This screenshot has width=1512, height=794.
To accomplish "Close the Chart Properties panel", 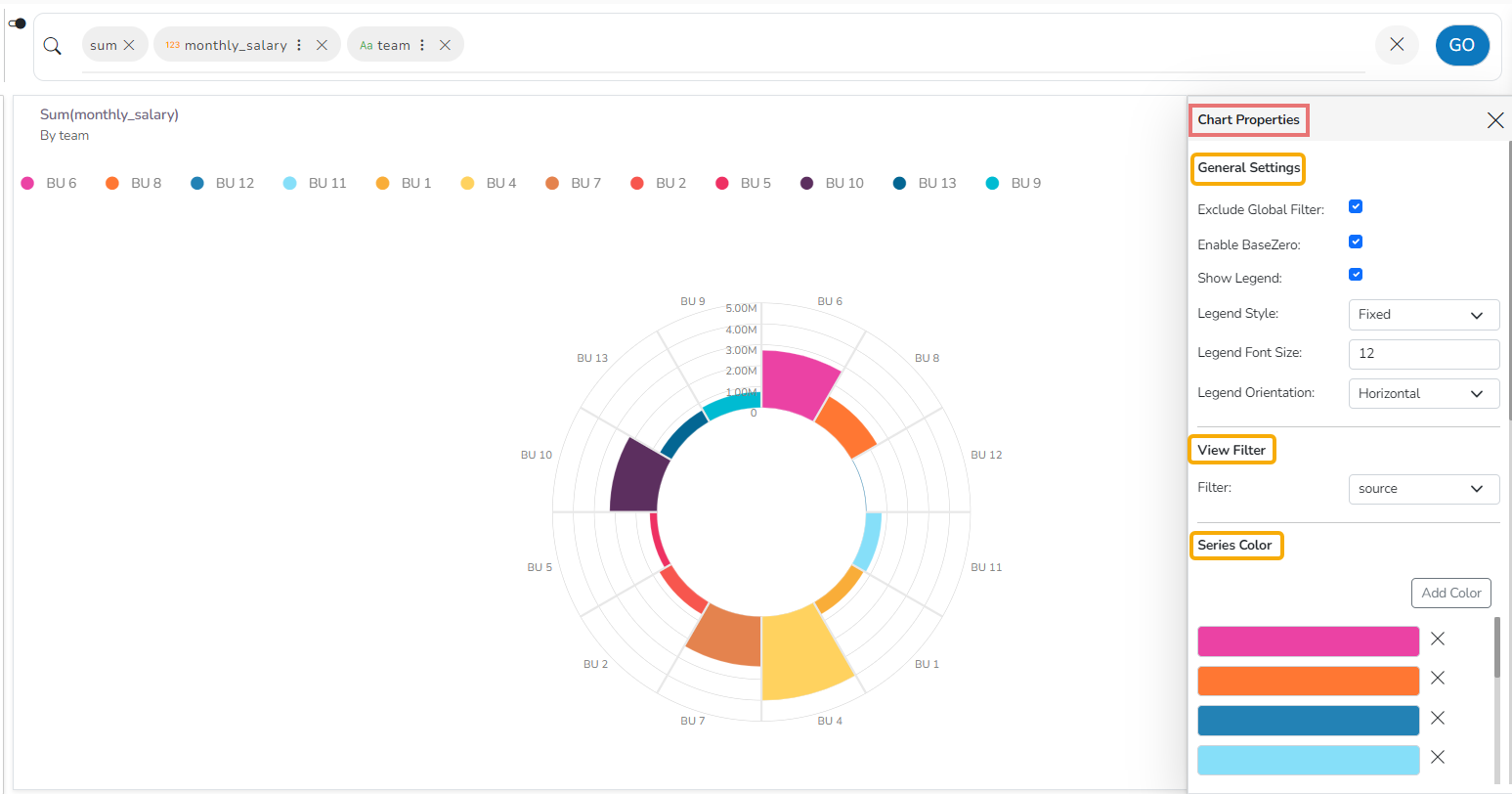I will (x=1494, y=120).
